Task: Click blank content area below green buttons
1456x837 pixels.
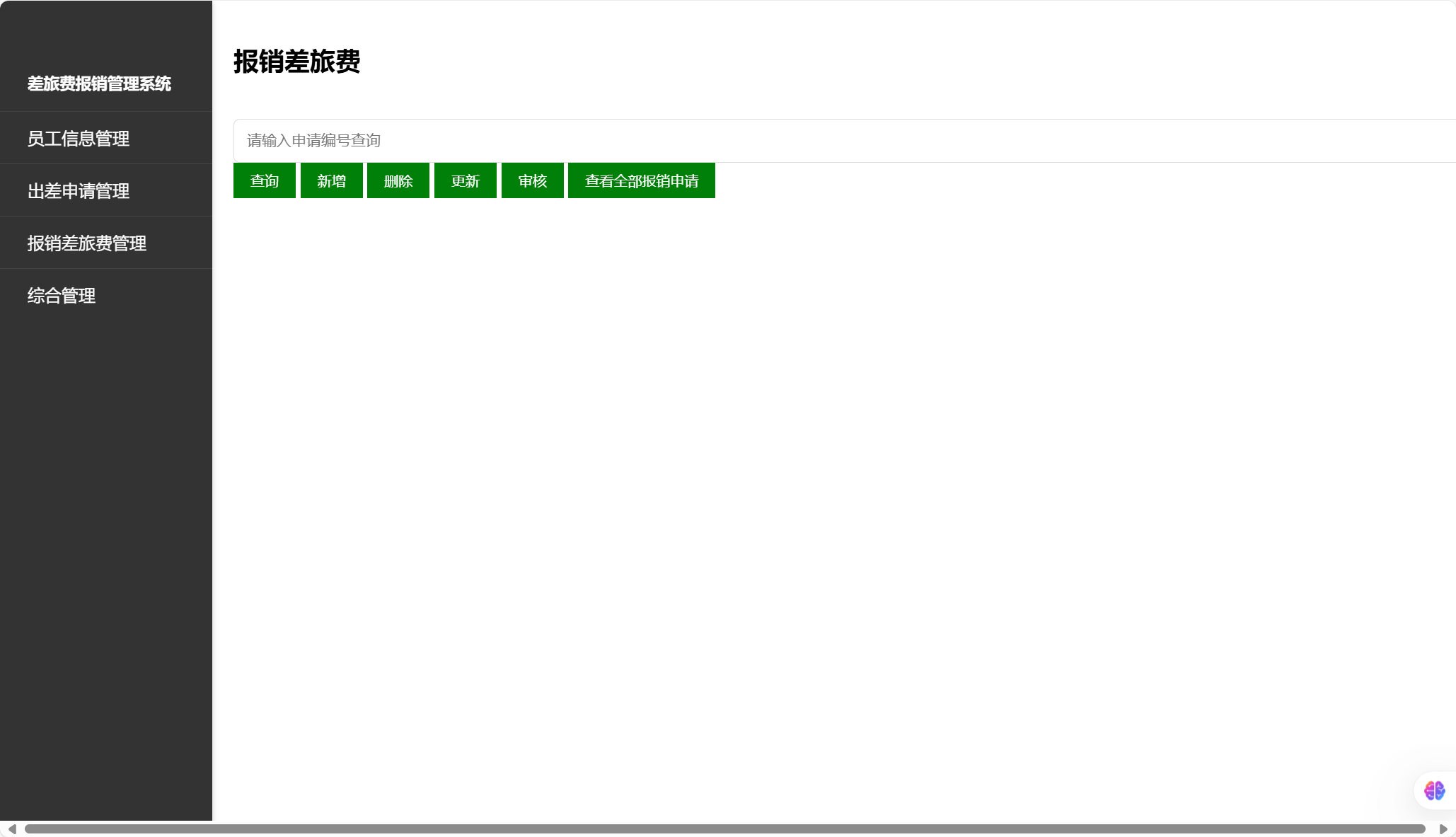Action: click(x=778, y=460)
